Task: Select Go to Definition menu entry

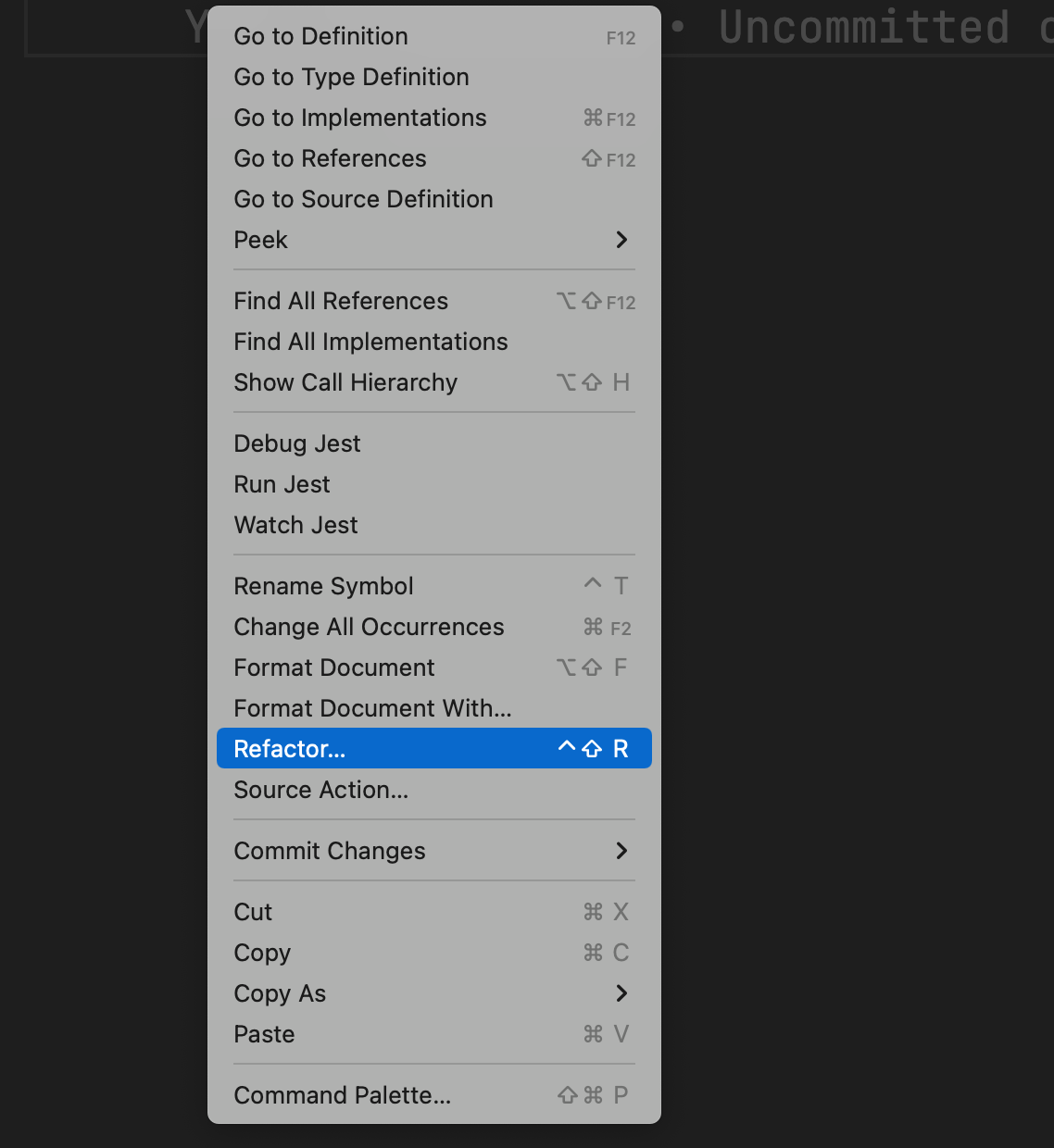Action: 320,36
